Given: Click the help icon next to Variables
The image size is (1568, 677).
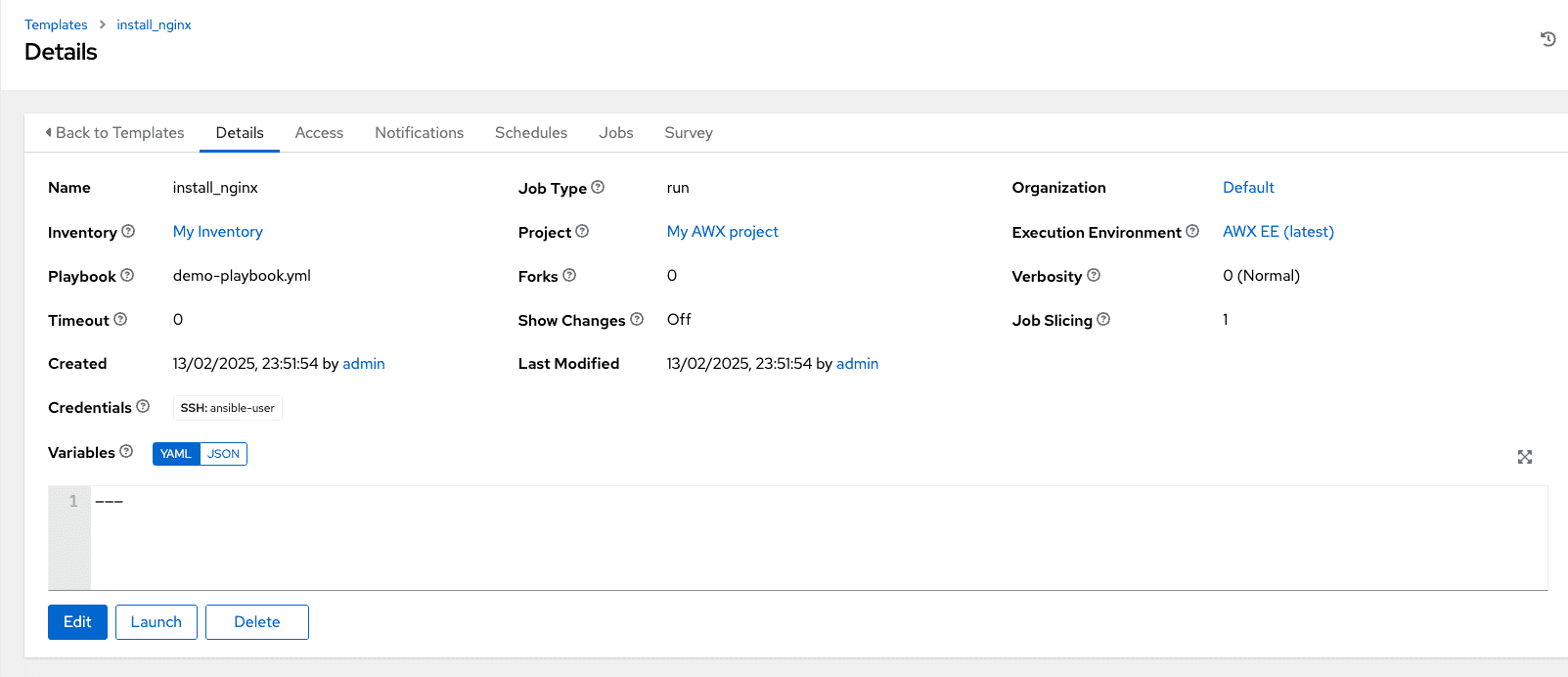Looking at the screenshot, I should 126,451.
